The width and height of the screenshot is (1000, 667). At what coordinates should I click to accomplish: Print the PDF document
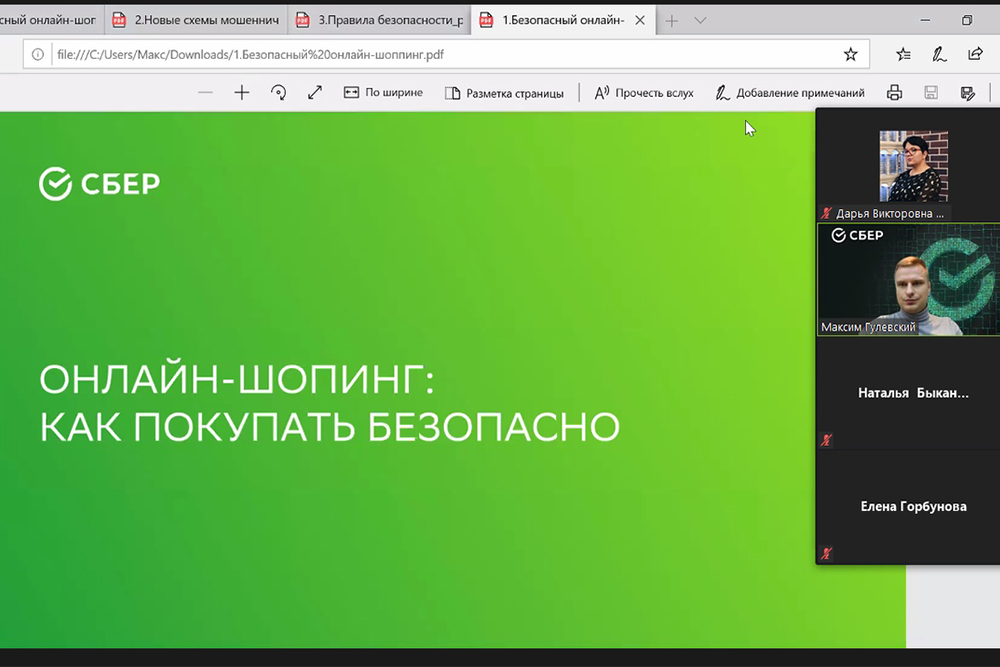tap(895, 93)
